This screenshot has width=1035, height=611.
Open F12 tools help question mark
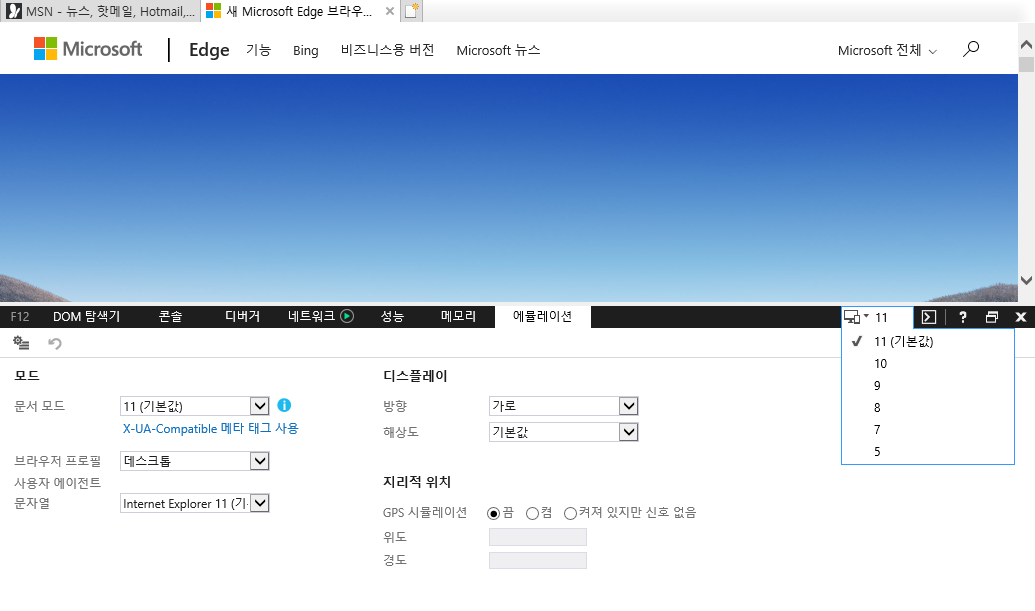(963, 317)
